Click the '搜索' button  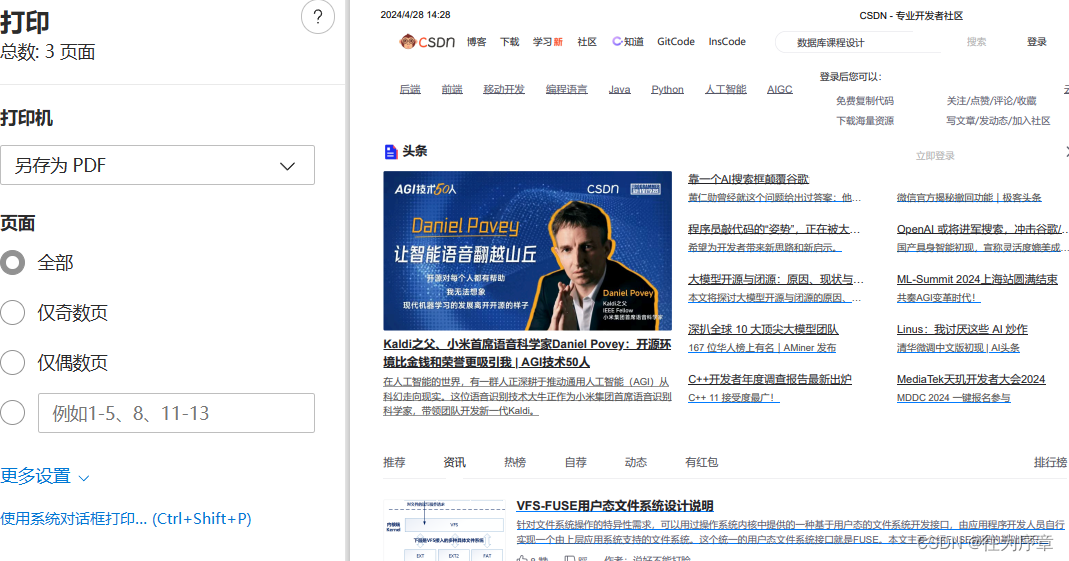pyautogui.click(x=976, y=42)
